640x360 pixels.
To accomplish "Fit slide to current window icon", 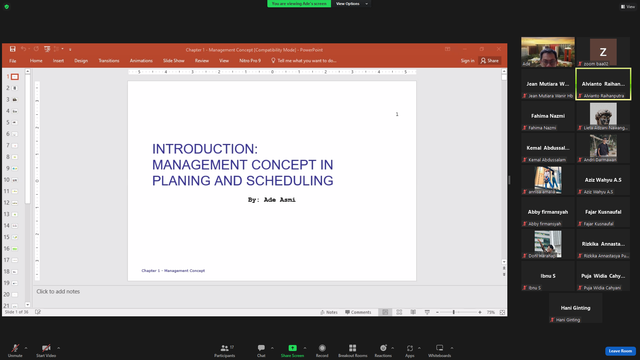I will [502, 312].
